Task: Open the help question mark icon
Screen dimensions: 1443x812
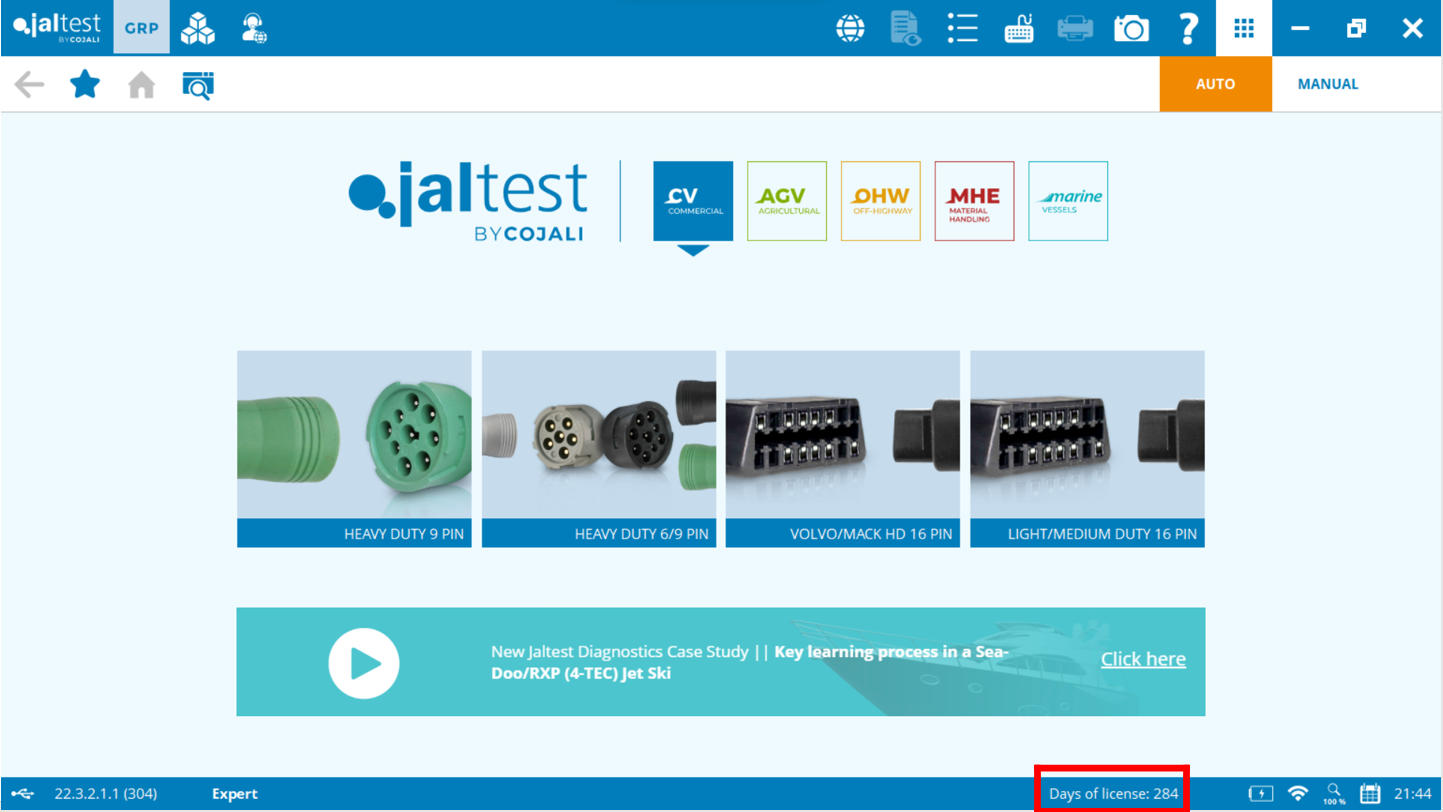Action: (x=1187, y=29)
